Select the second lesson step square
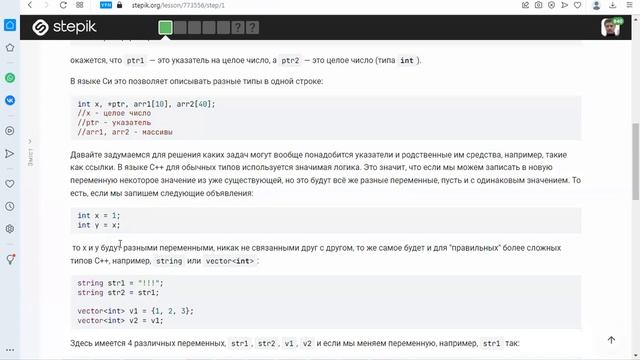 pyautogui.click(x=180, y=28)
